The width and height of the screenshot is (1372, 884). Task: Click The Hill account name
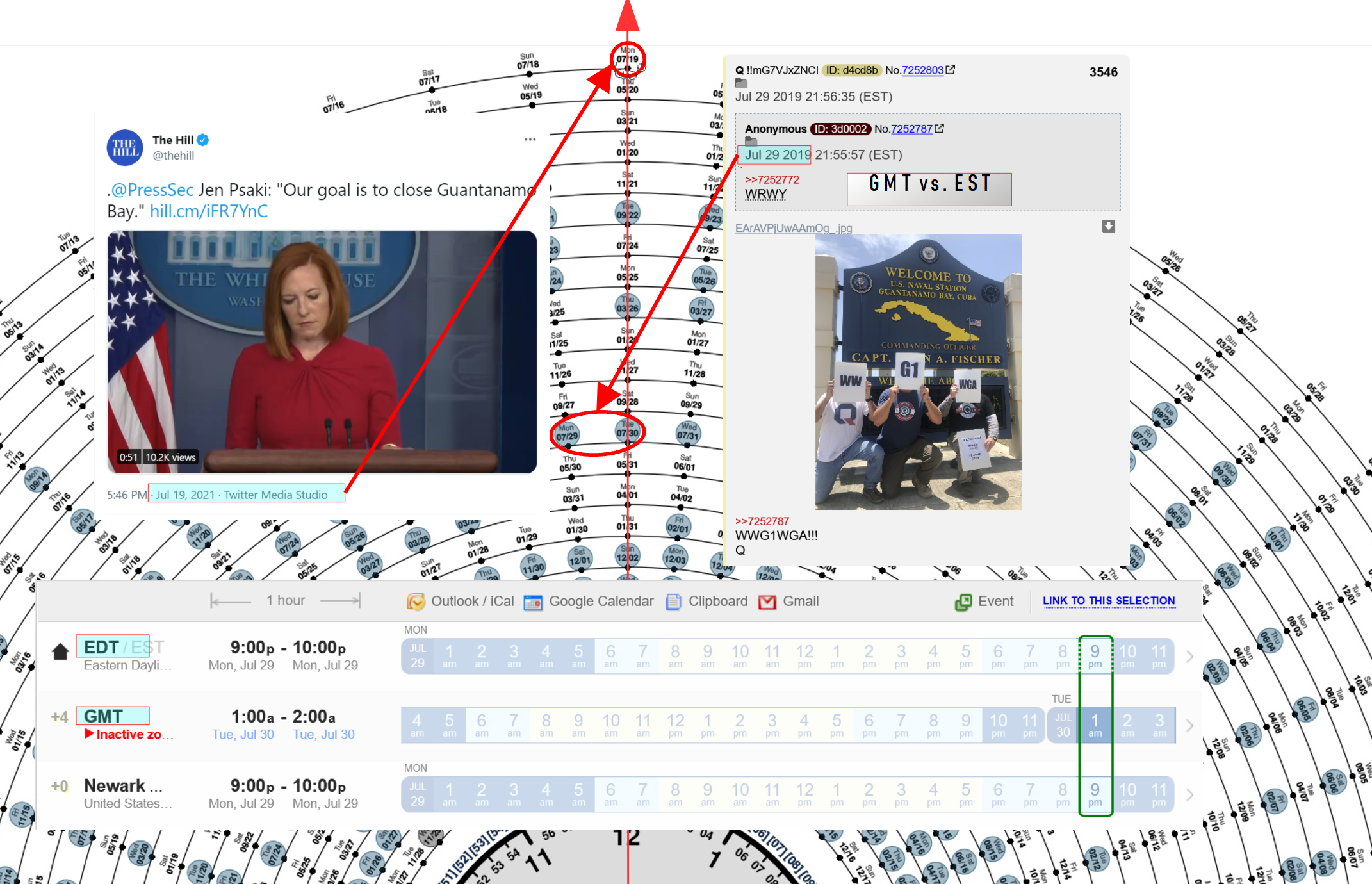(x=173, y=140)
